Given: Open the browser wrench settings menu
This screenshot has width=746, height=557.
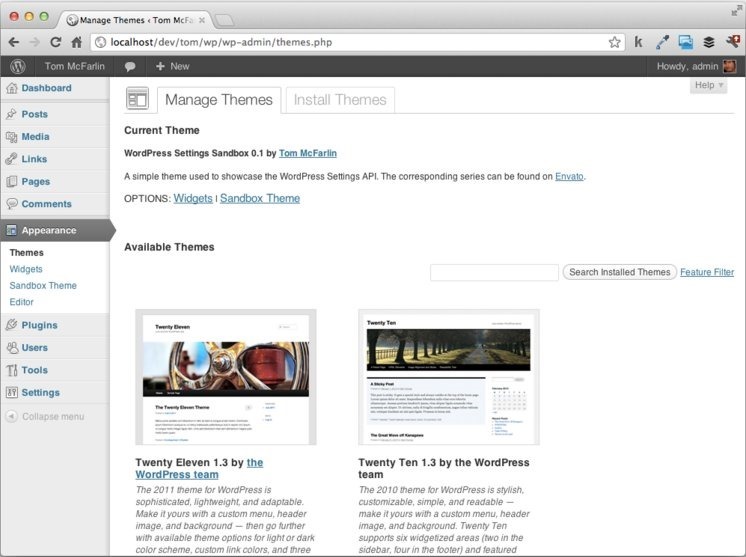Looking at the screenshot, I should point(733,41).
